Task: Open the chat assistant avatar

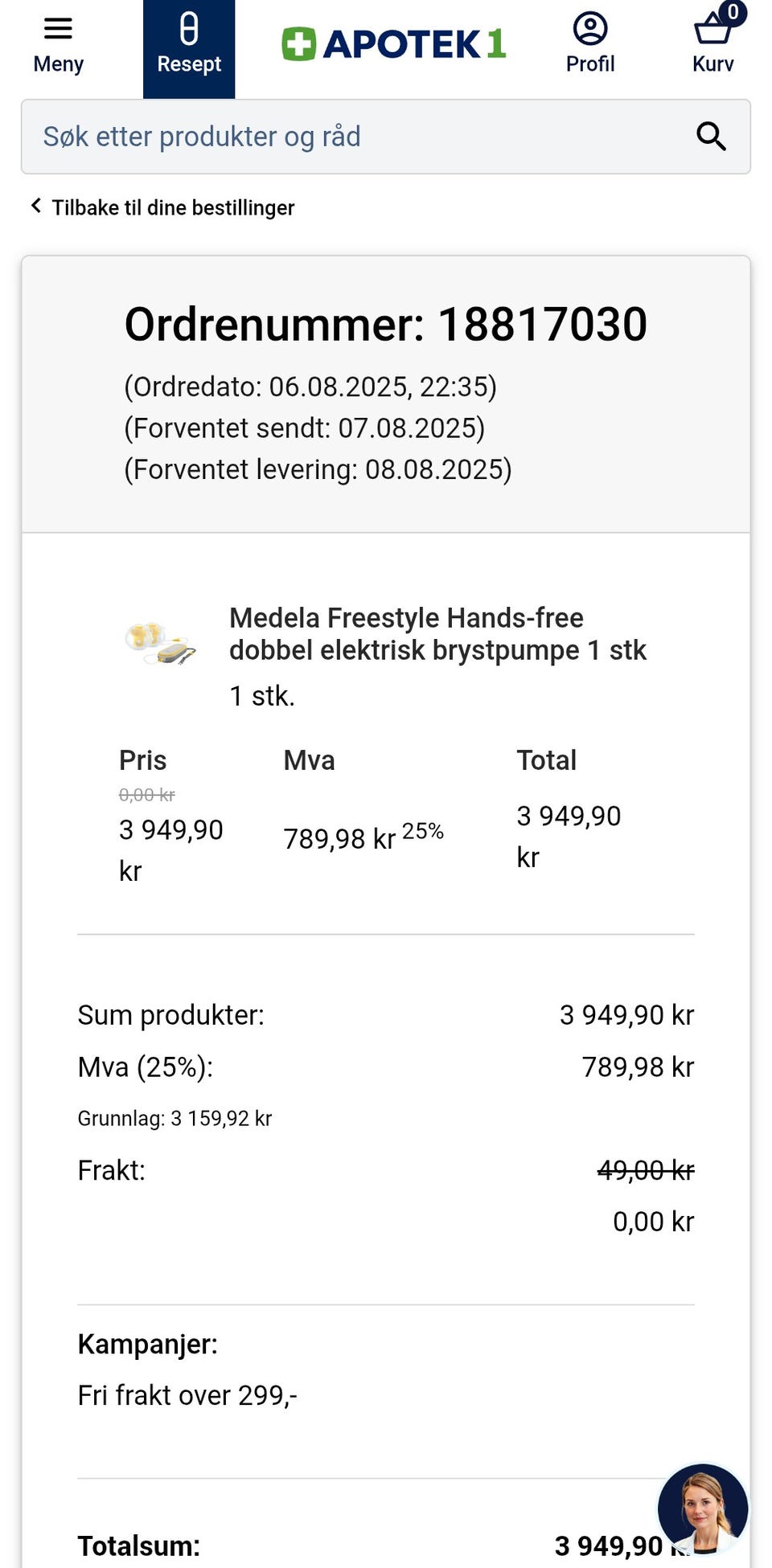Action: [703, 1508]
